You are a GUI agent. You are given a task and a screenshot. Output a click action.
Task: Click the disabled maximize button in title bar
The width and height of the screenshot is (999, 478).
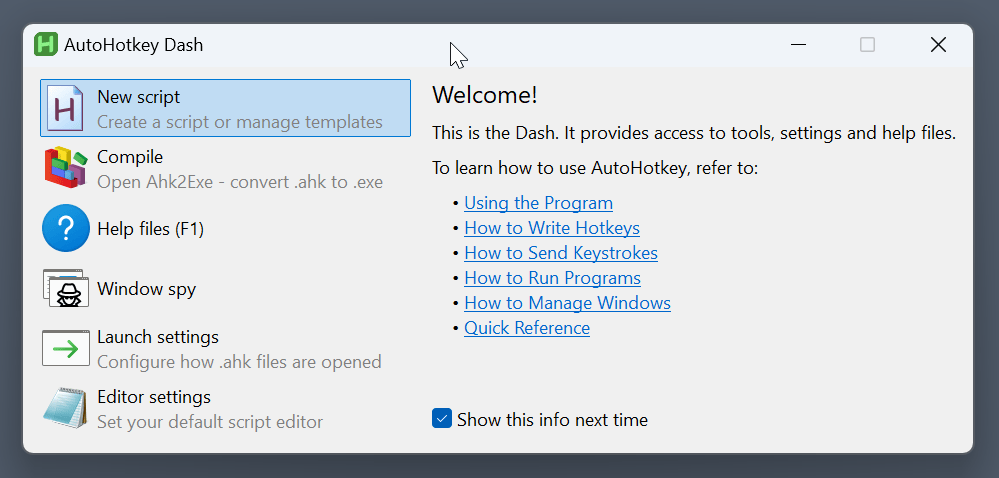[x=867, y=45]
